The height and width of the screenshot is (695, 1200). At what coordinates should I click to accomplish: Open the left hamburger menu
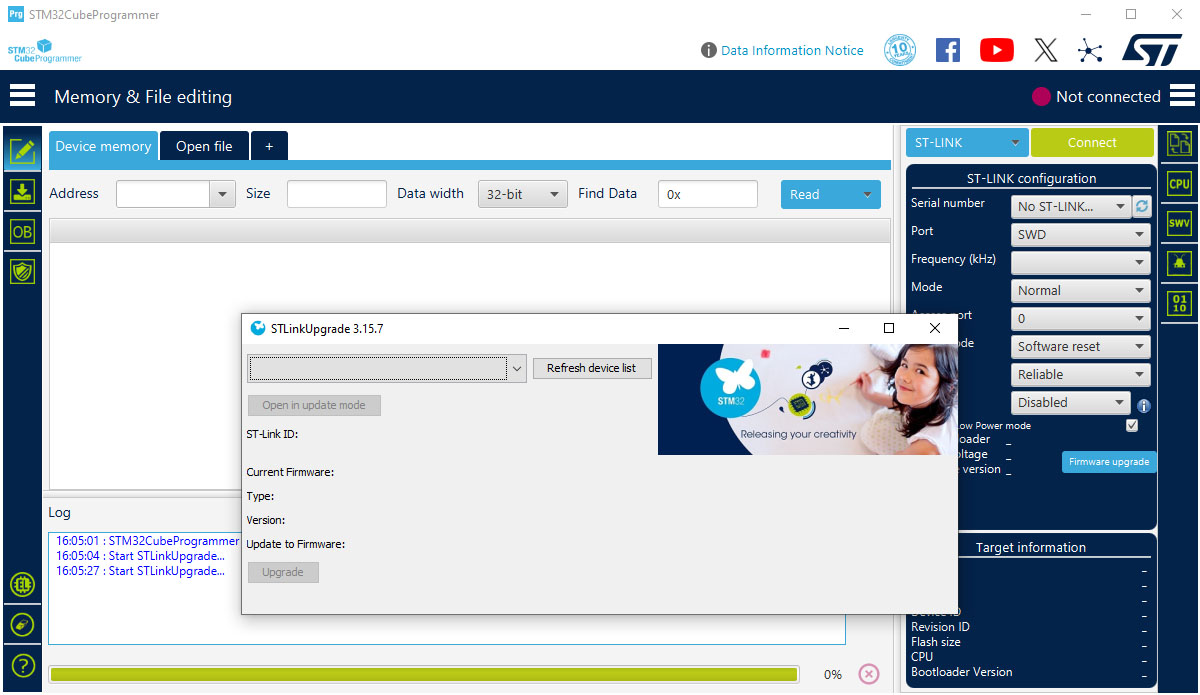coord(22,96)
